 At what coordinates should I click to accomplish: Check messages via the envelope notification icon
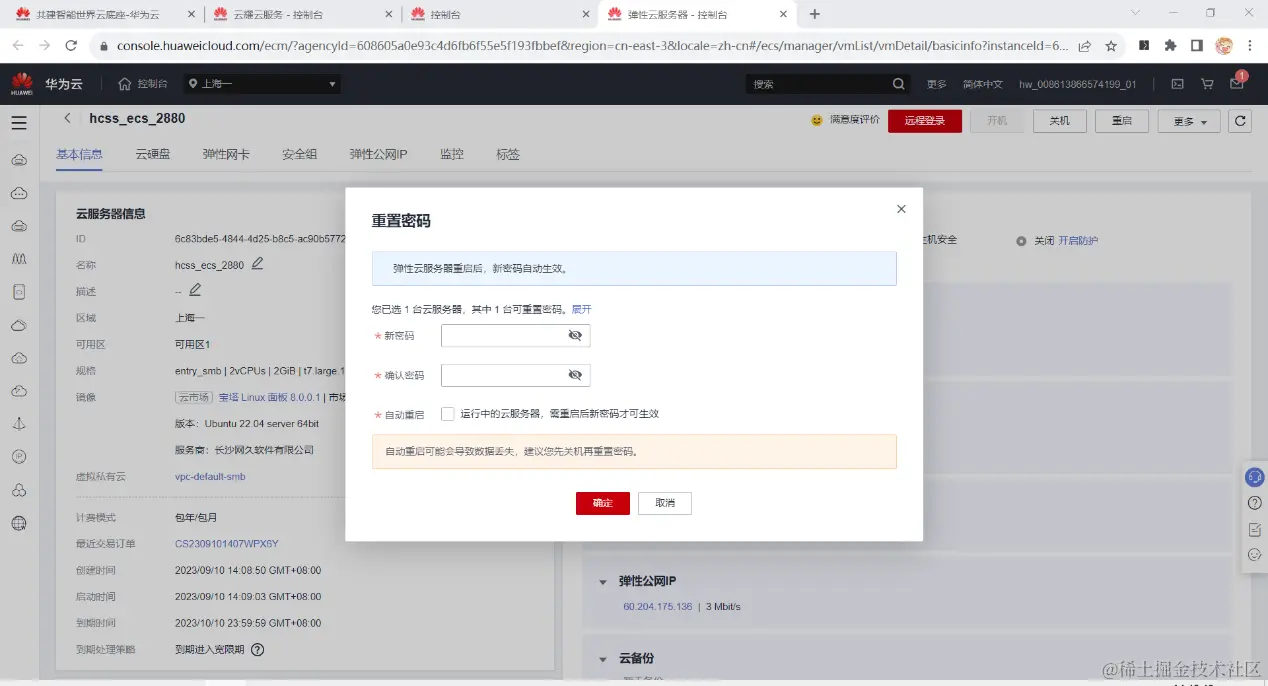[x=1236, y=84]
